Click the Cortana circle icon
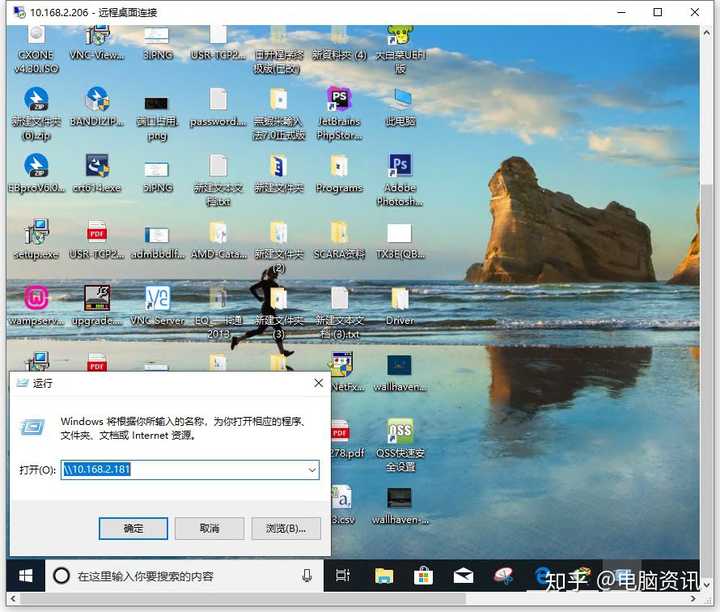This screenshot has width=720, height=612. coord(62,575)
